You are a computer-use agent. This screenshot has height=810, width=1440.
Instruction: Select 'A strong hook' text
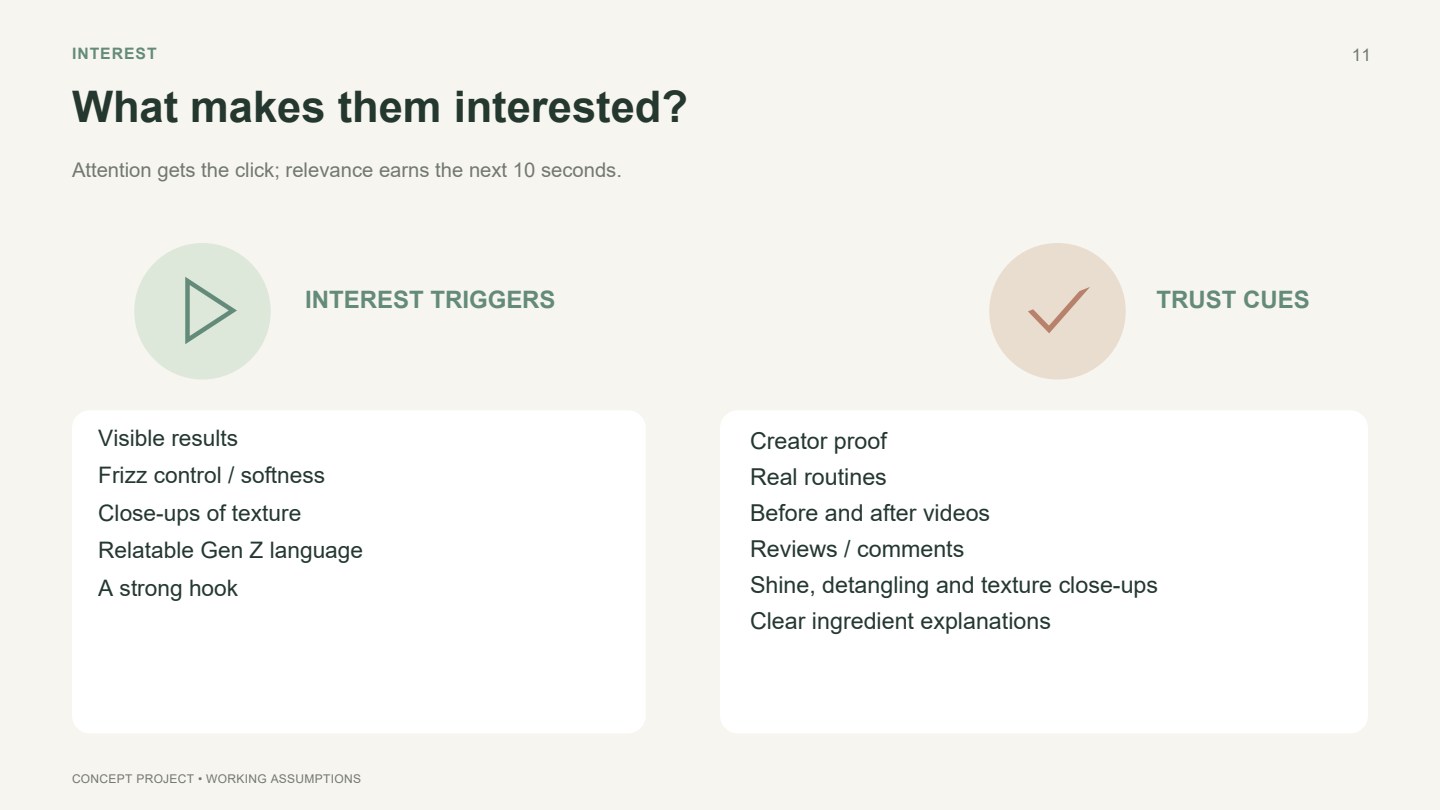[168, 588]
